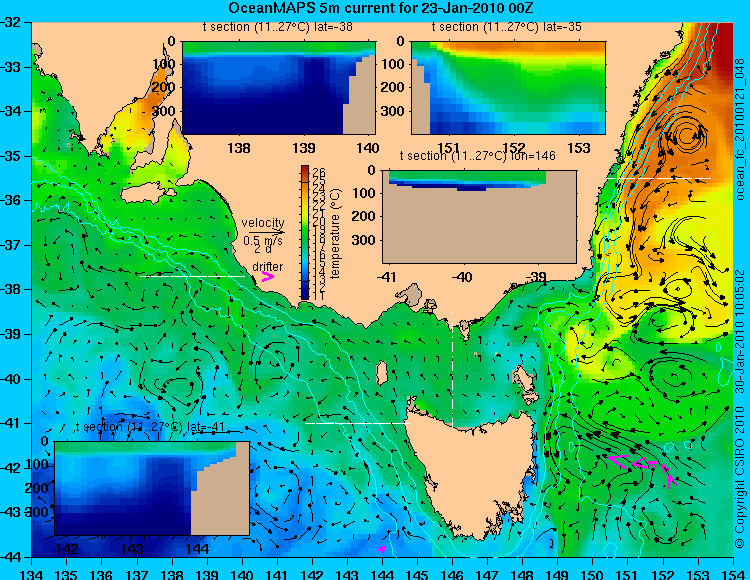Image resolution: width=750 pixels, height=580 pixels.
Task: Open the lat=-35 temperature section inset plot
Action: [x=508, y=88]
